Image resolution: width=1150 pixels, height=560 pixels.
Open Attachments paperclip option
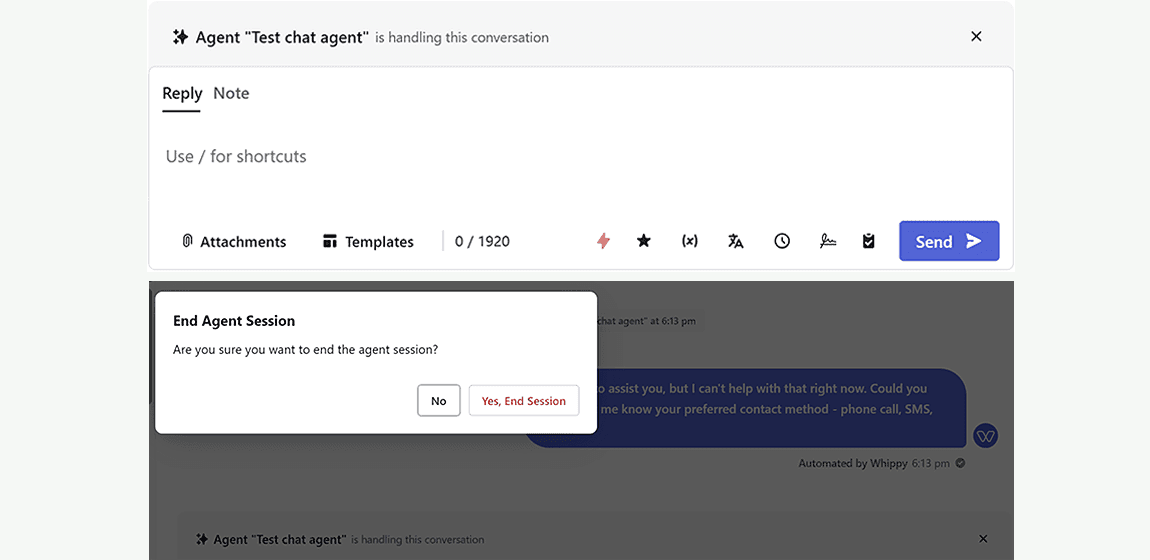coord(235,242)
